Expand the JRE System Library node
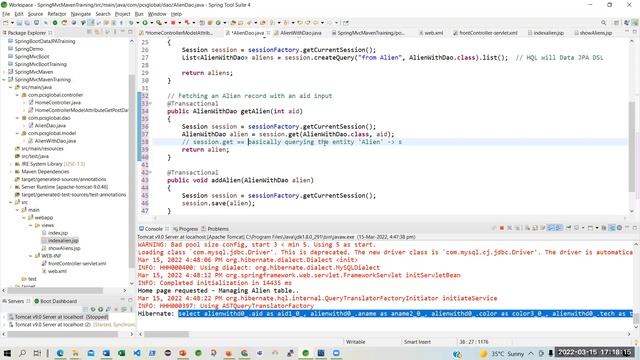Screen dimensions: 640x360 click(11, 164)
